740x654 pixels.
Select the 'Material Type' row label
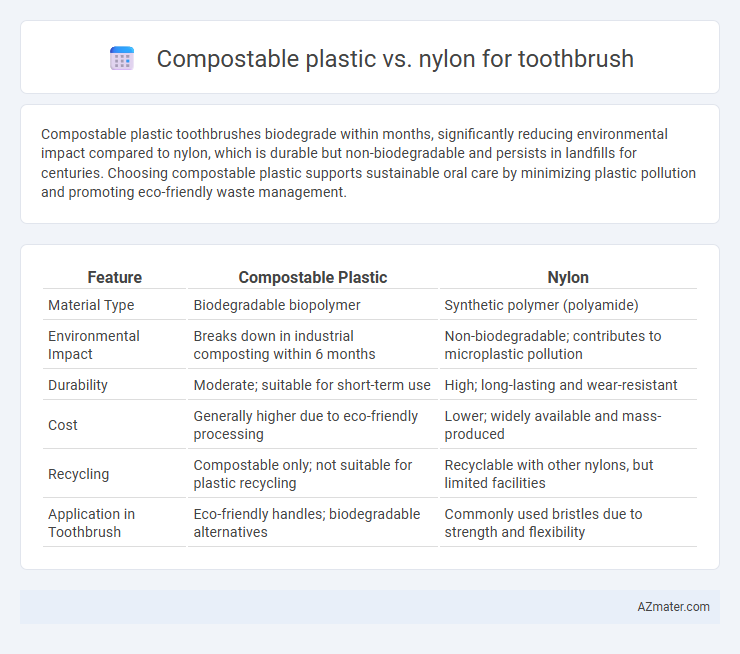click(91, 305)
